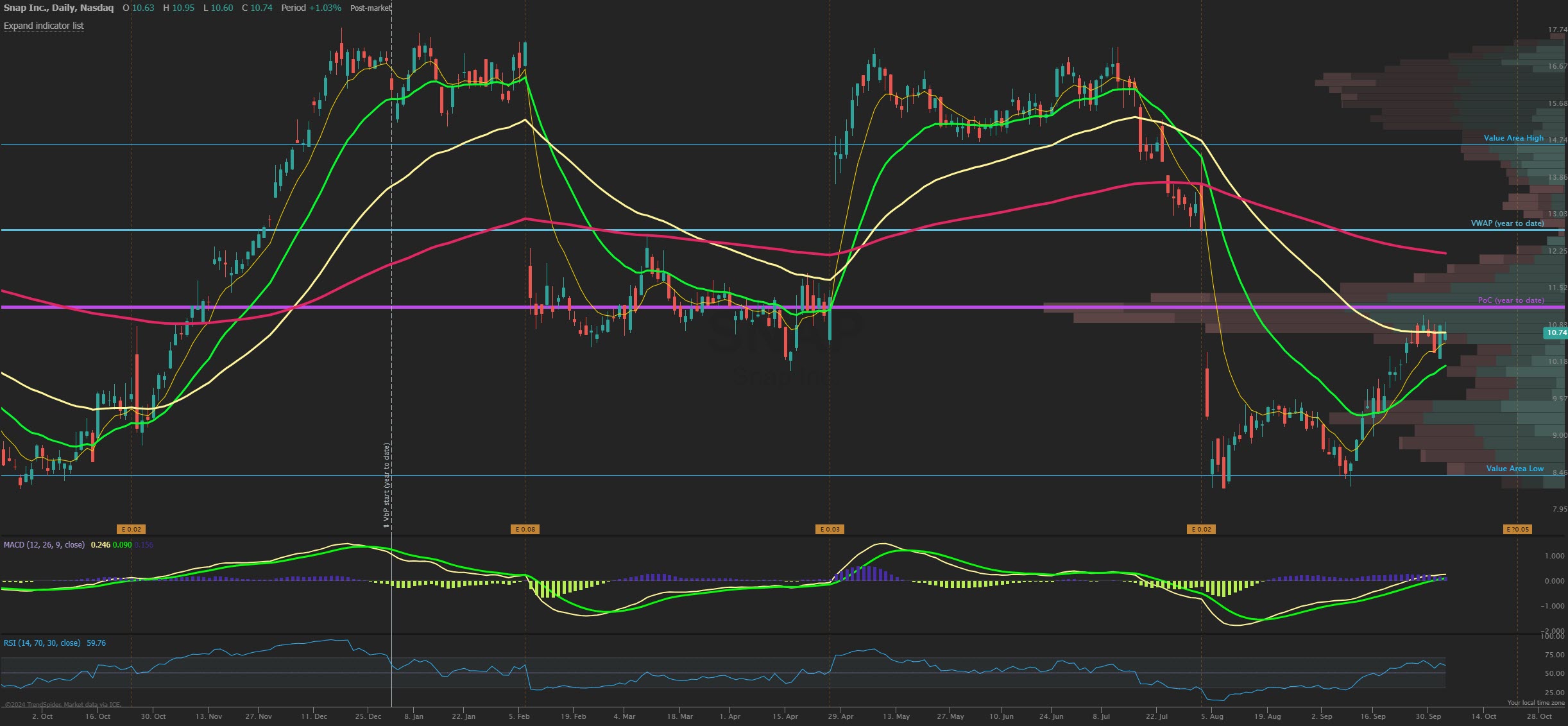Screen dimensions: 1568x726
Task: Click the 12.25 price axis label
Action: pyautogui.click(x=1557, y=251)
